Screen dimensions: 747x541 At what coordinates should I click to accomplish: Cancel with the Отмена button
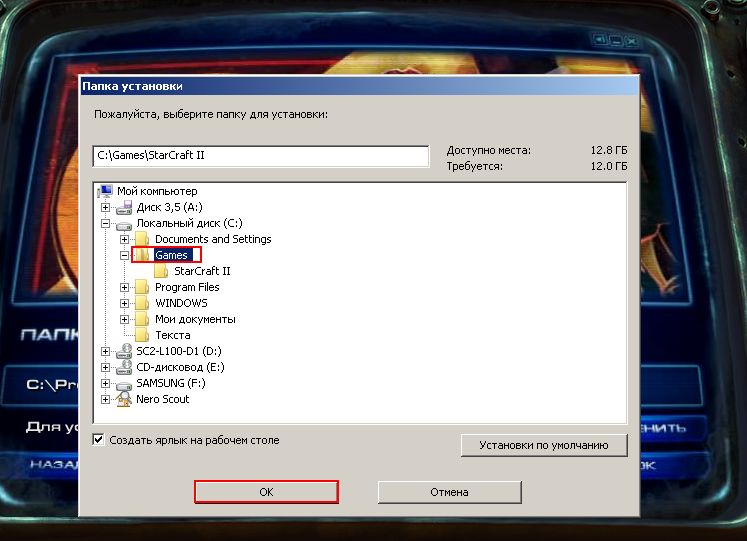pyautogui.click(x=450, y=492)
